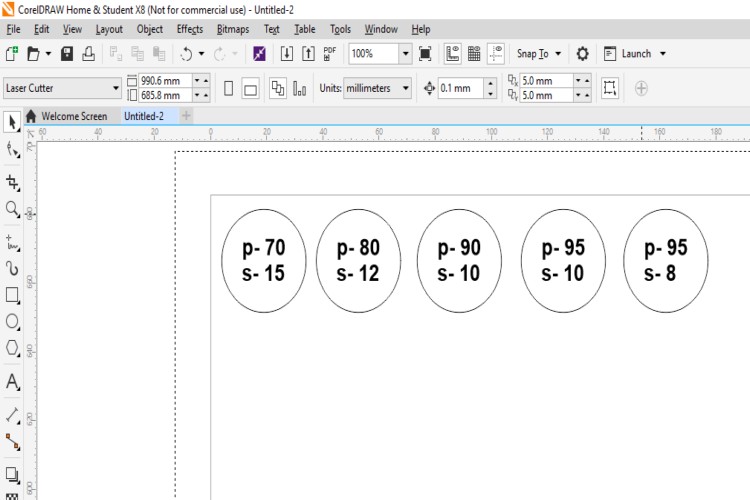Screen dimensions: 750x500
Task: Undo the last action
Action: [x=186, y=54]
